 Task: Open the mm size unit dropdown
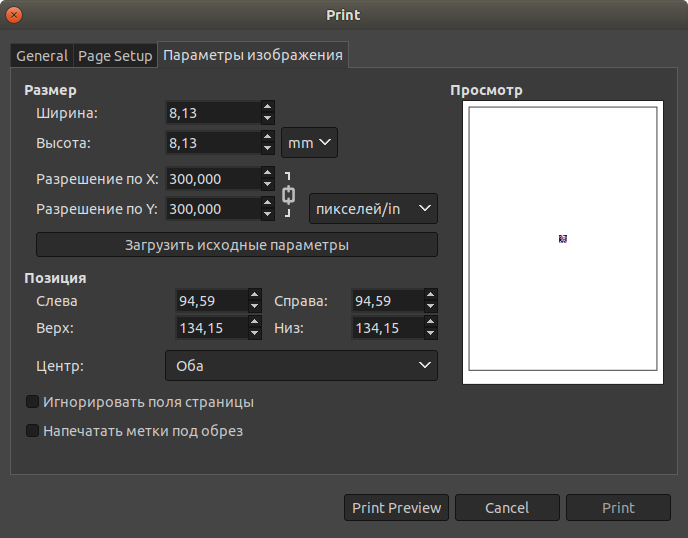(x=309, y=143)
